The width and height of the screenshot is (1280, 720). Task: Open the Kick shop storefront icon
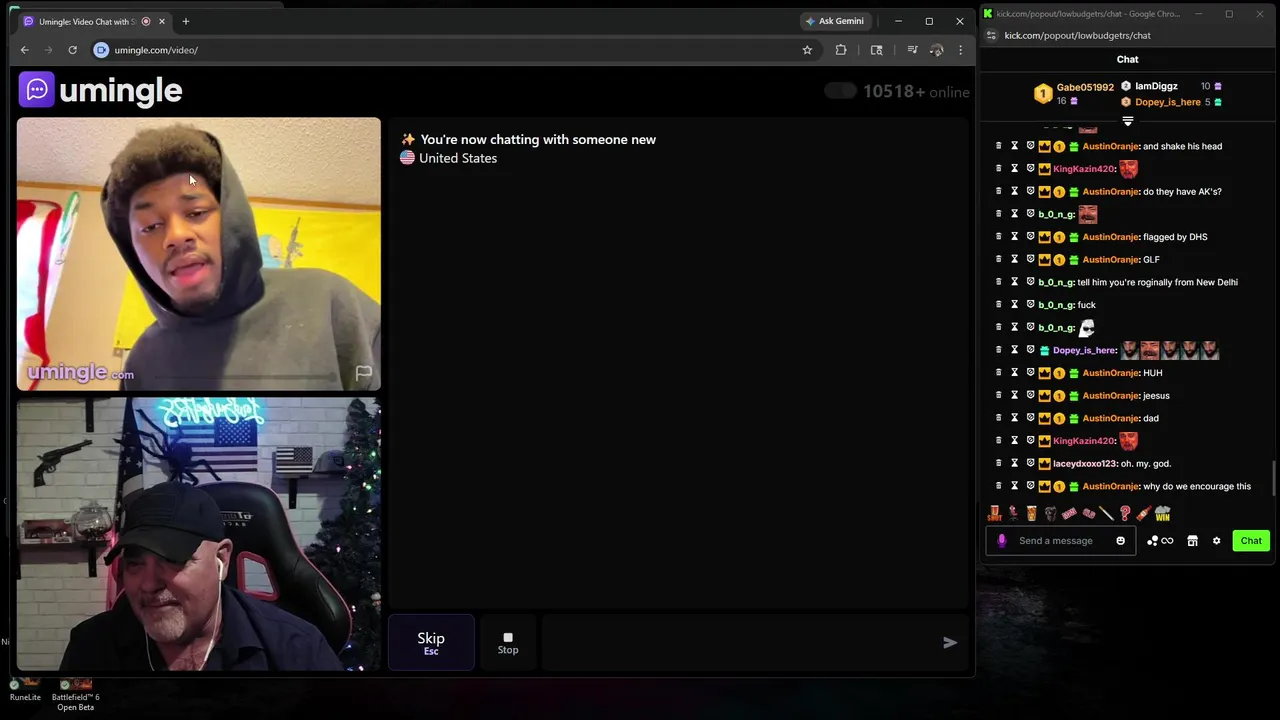[1192, 541]
